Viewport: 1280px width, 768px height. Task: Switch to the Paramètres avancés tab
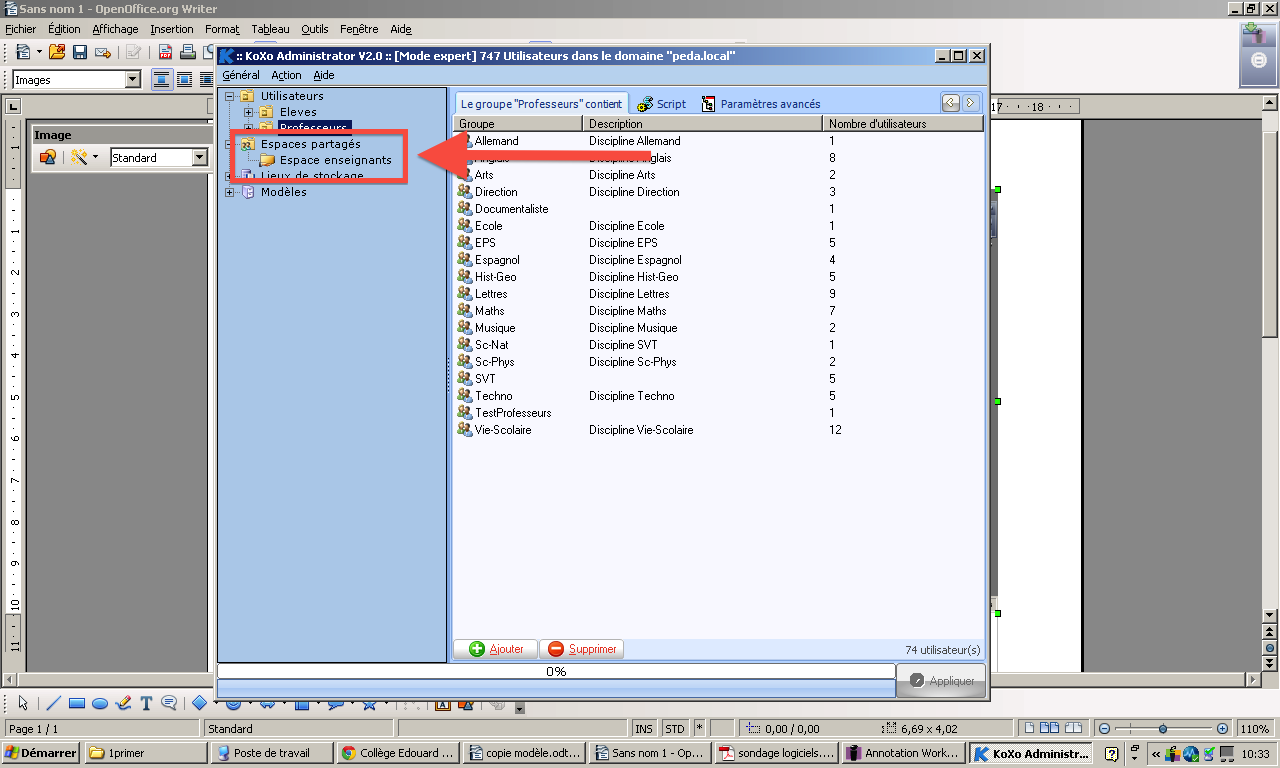click(x=760, y=103)
